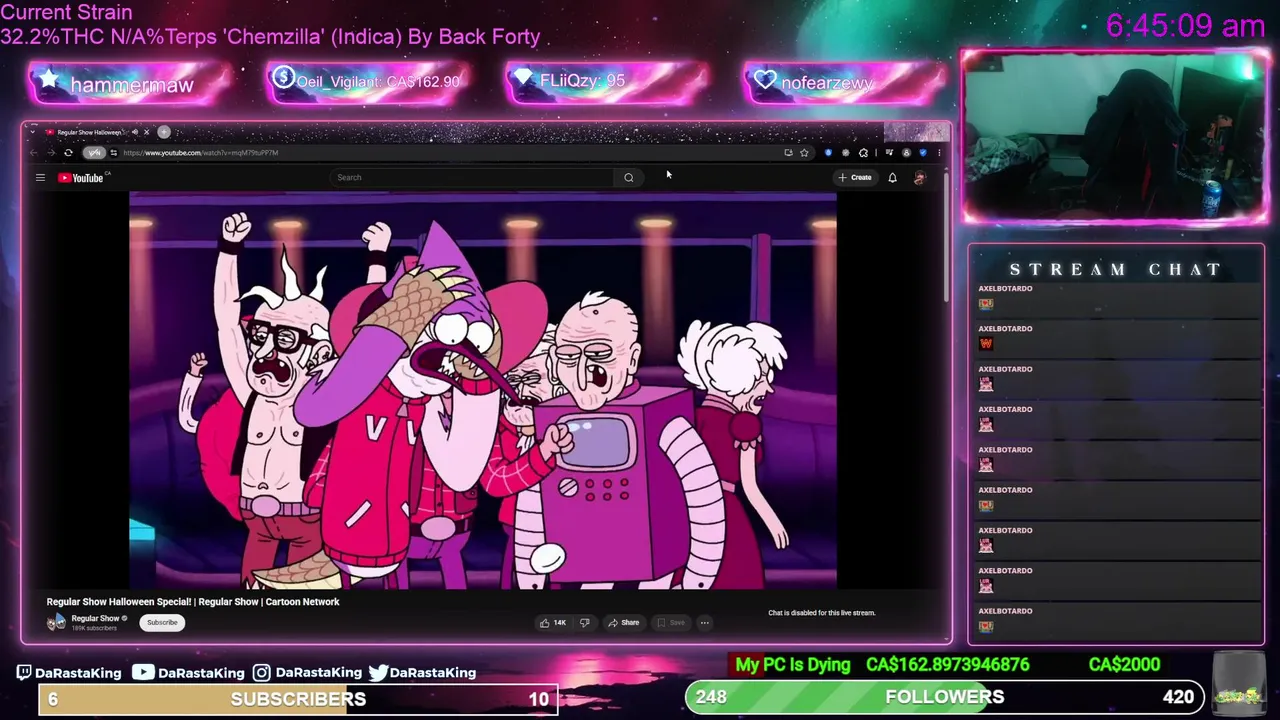
Task: Click the SUBSCRIBERS goal progress bar
Action: (298, 699)
